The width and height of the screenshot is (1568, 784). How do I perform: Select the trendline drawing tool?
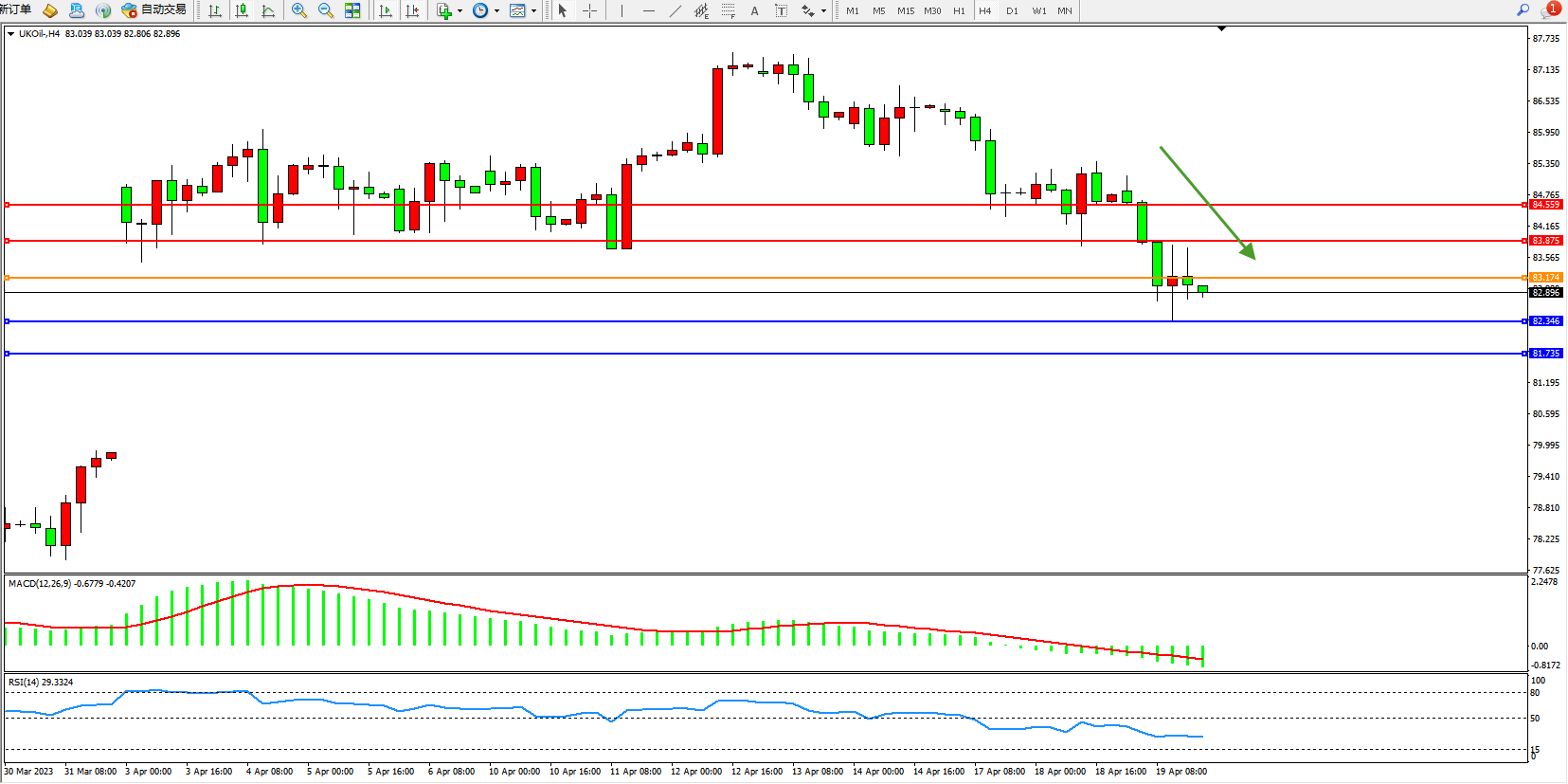click(x=675, y=10)
